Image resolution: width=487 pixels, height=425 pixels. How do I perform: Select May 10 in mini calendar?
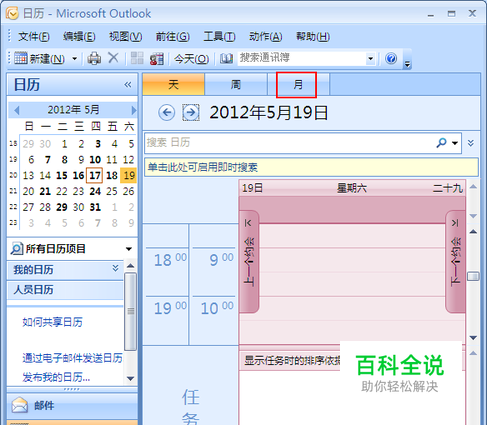[x=95, y=160]
